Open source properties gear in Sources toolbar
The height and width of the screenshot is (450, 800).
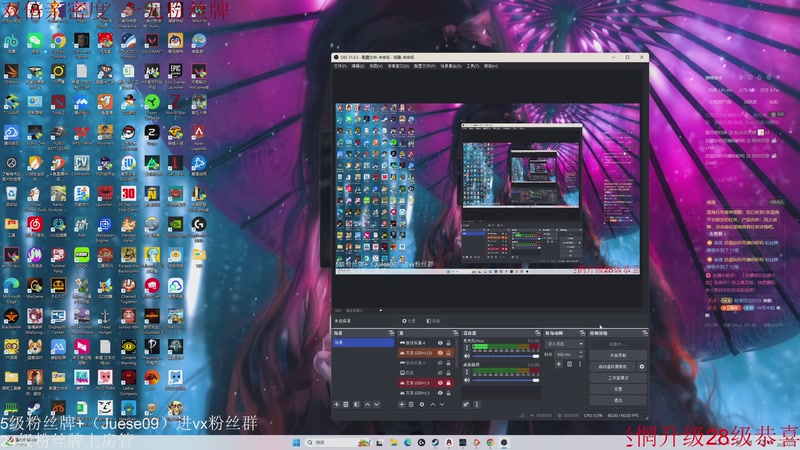(422, 405)
